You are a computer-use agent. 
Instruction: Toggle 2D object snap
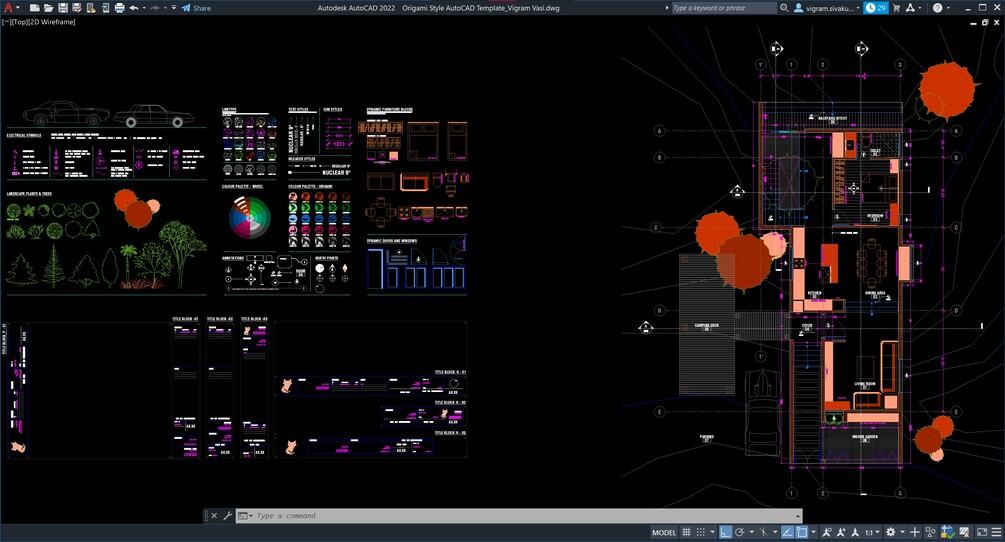click(802, 532)
